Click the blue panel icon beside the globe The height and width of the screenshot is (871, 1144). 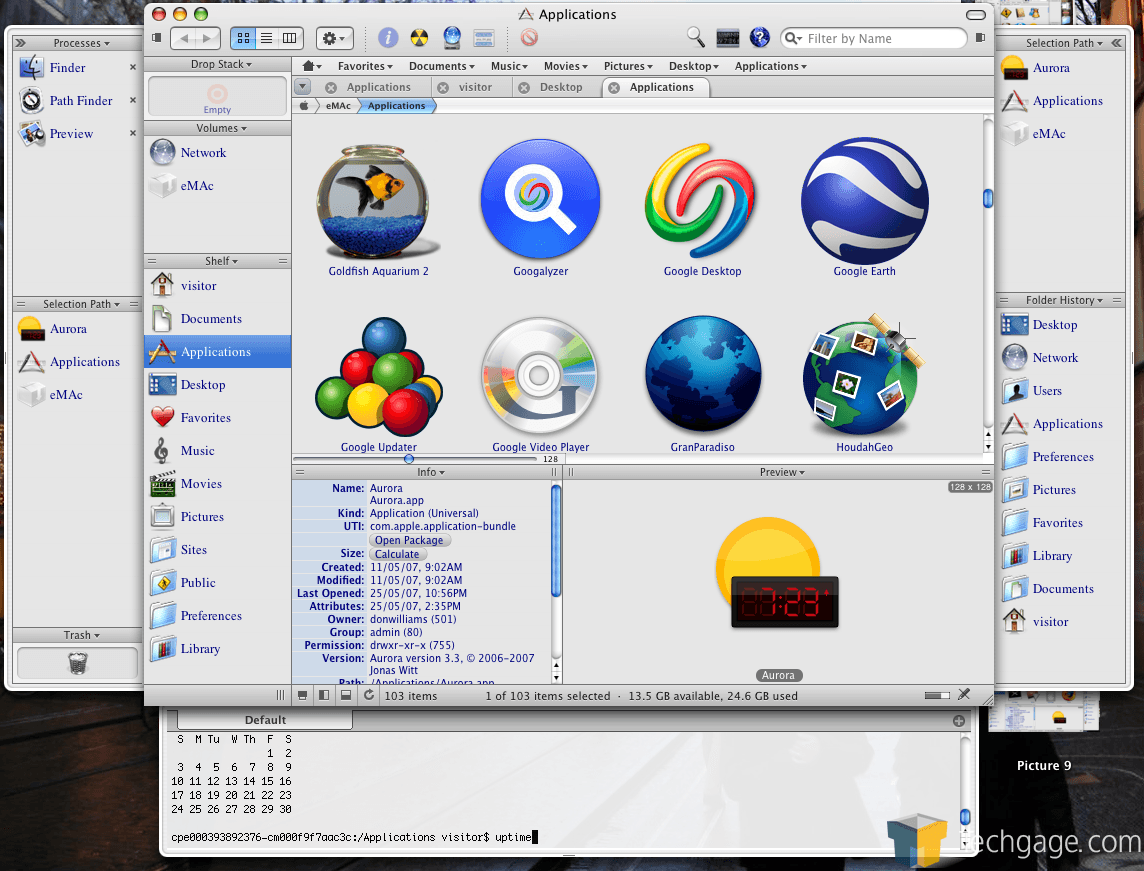tap(484, 38)
